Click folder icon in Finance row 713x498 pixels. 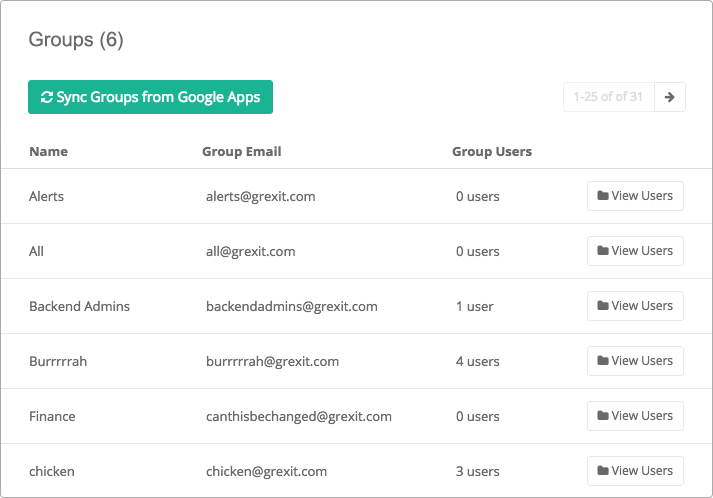603,416
